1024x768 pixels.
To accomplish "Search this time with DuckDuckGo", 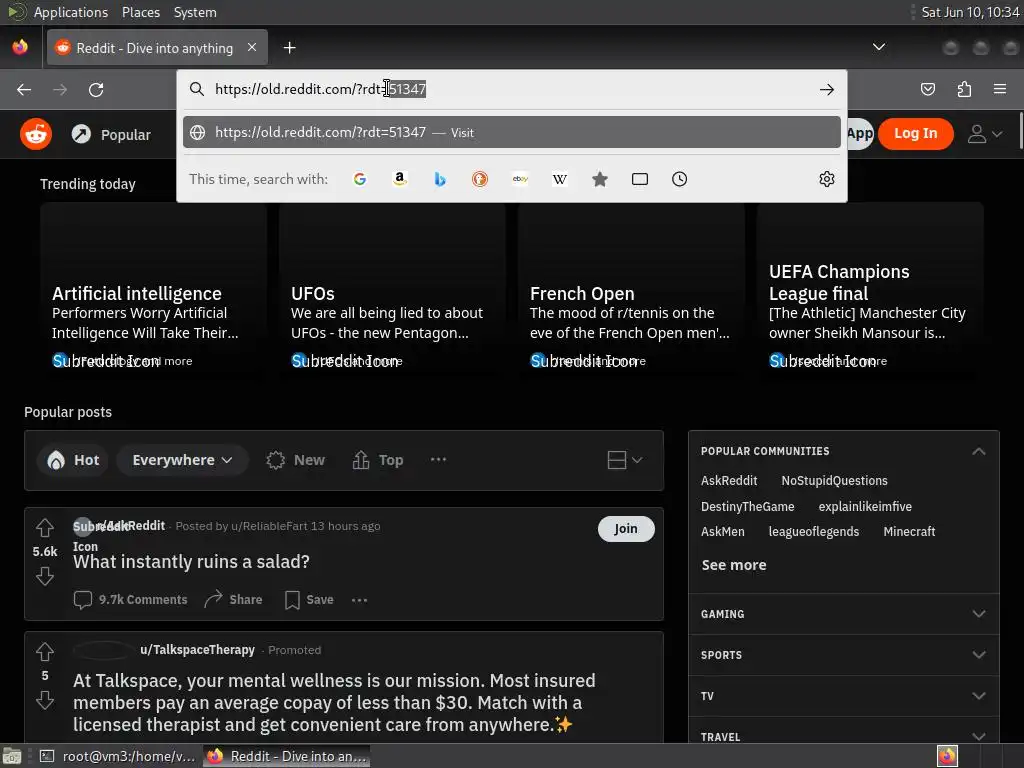I will coord(480,179).
